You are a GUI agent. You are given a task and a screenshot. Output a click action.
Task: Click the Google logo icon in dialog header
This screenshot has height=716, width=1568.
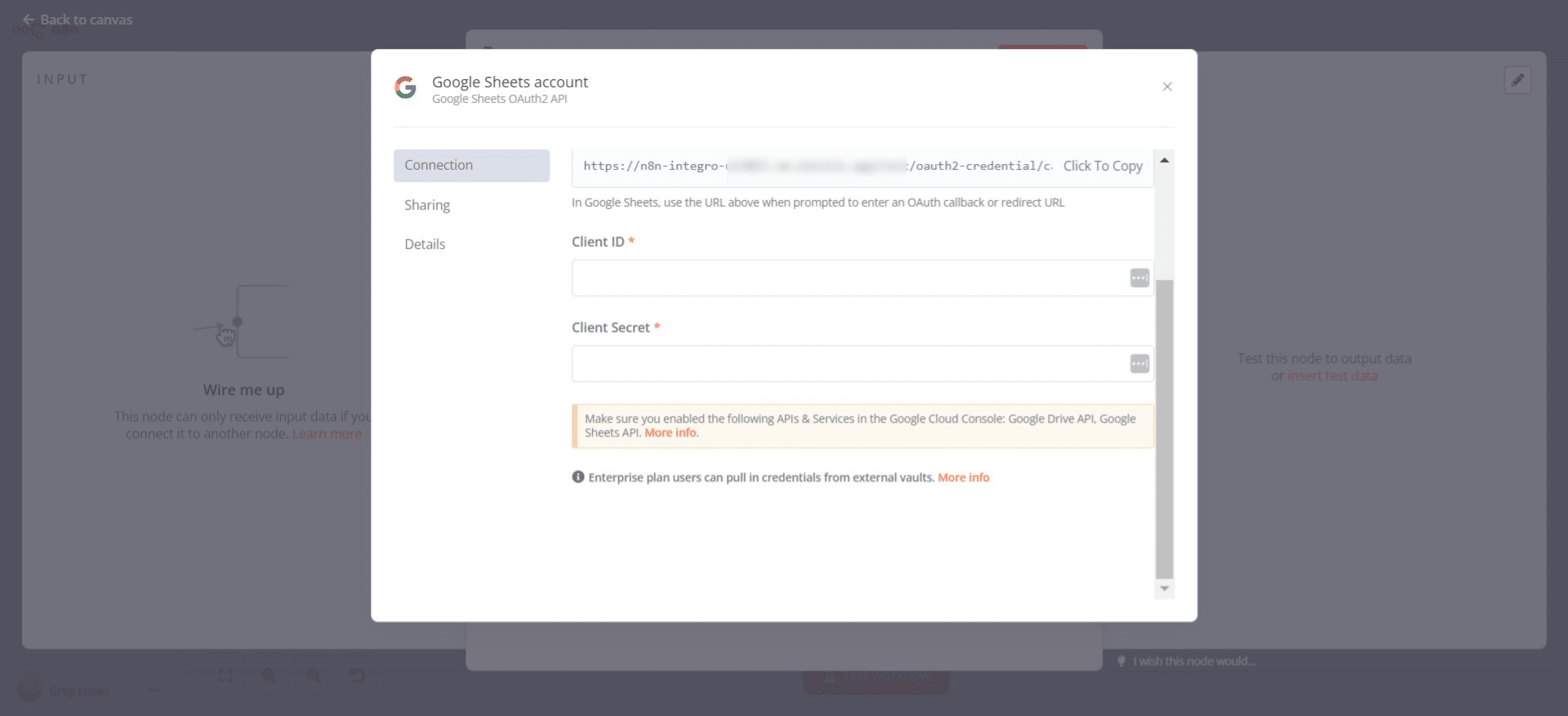point(406,87)
